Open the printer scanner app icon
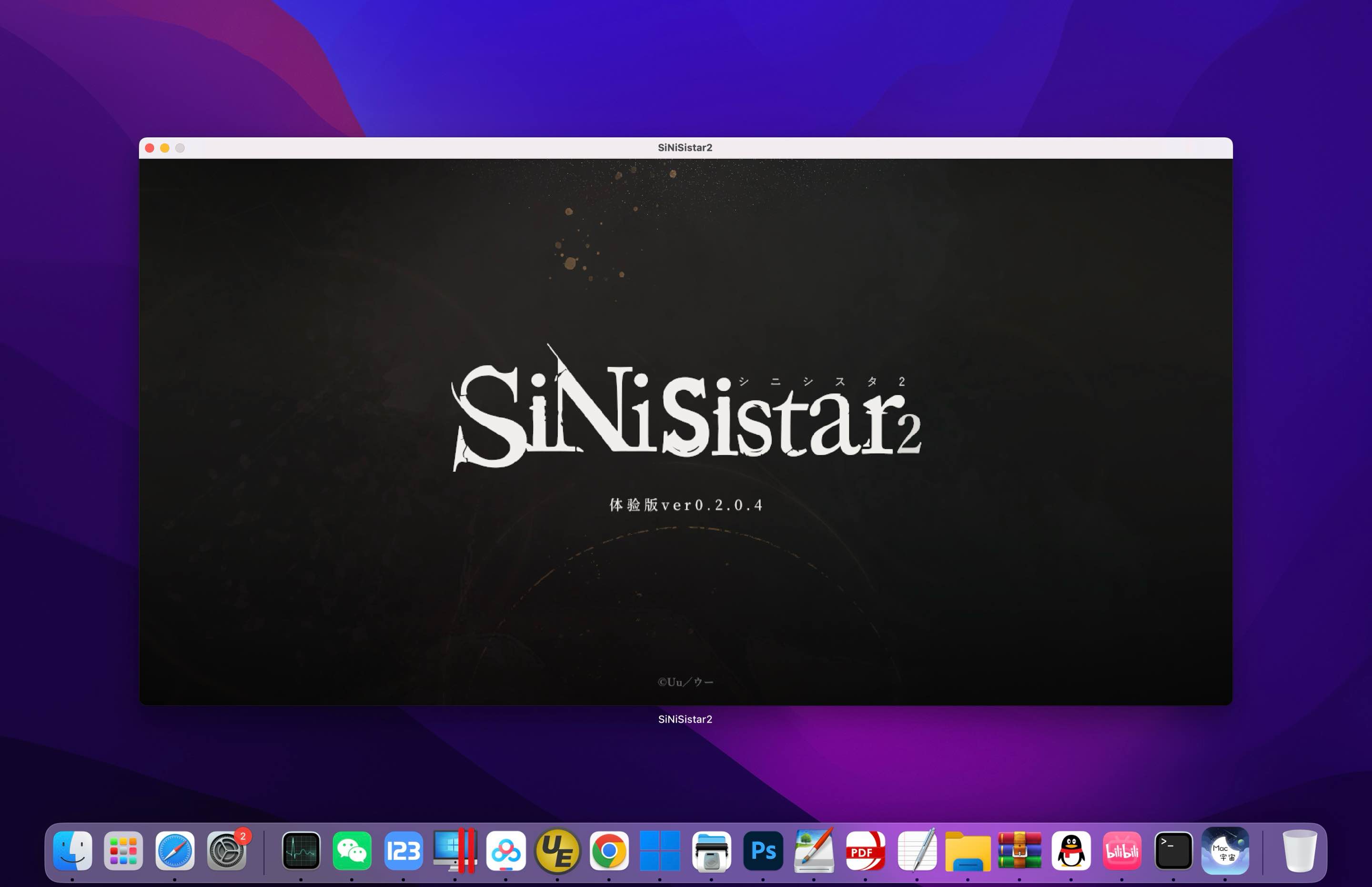Viewport: 1372px width, 887px height. 711,851
